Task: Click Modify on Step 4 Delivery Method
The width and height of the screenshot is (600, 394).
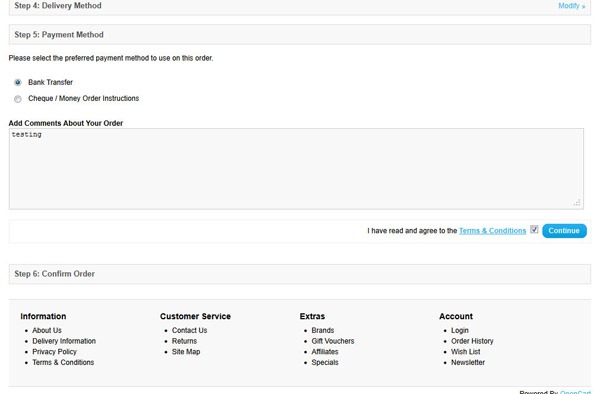Action: (x=572, y=6)
